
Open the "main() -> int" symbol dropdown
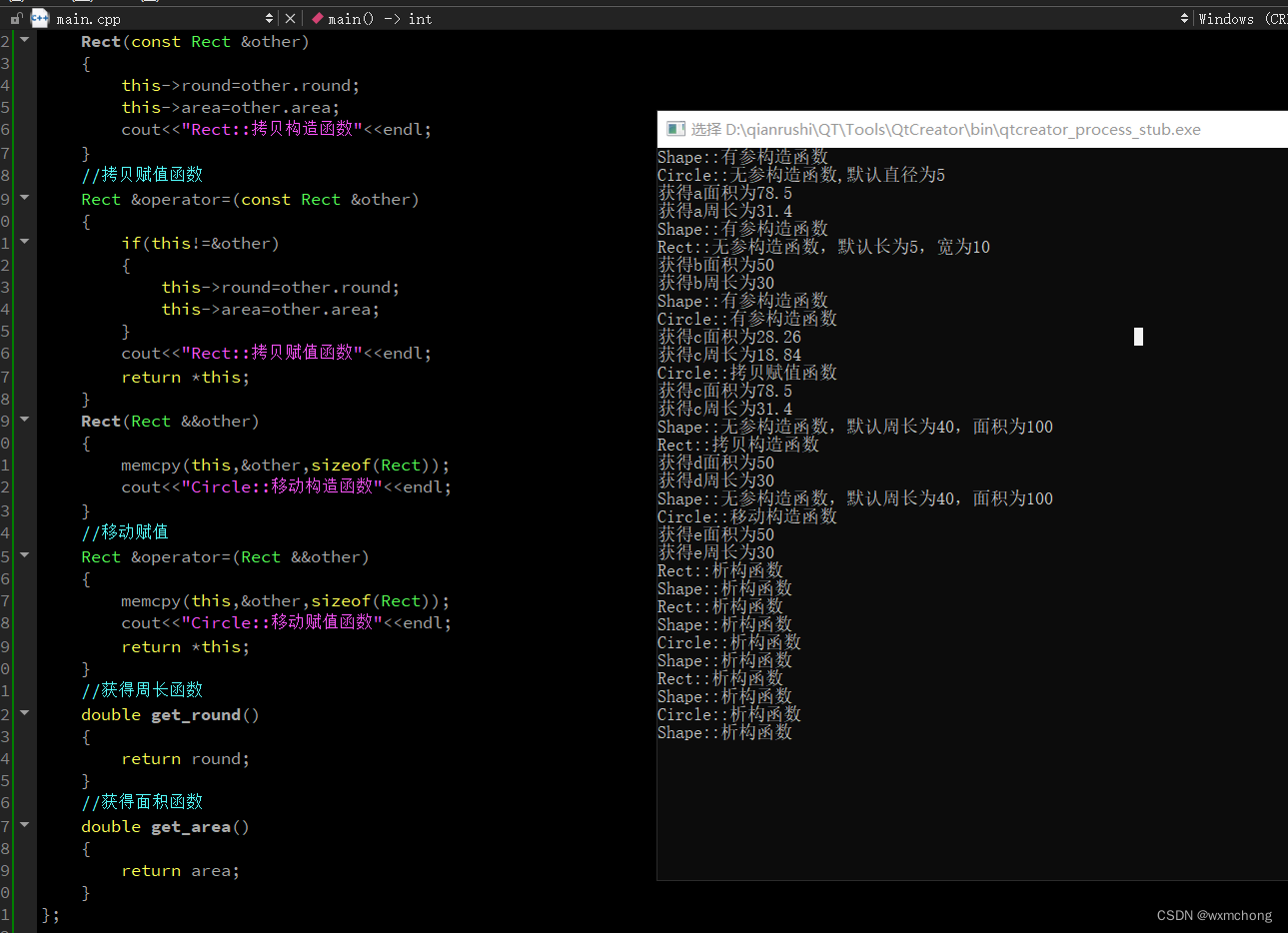click(1183, 18)
